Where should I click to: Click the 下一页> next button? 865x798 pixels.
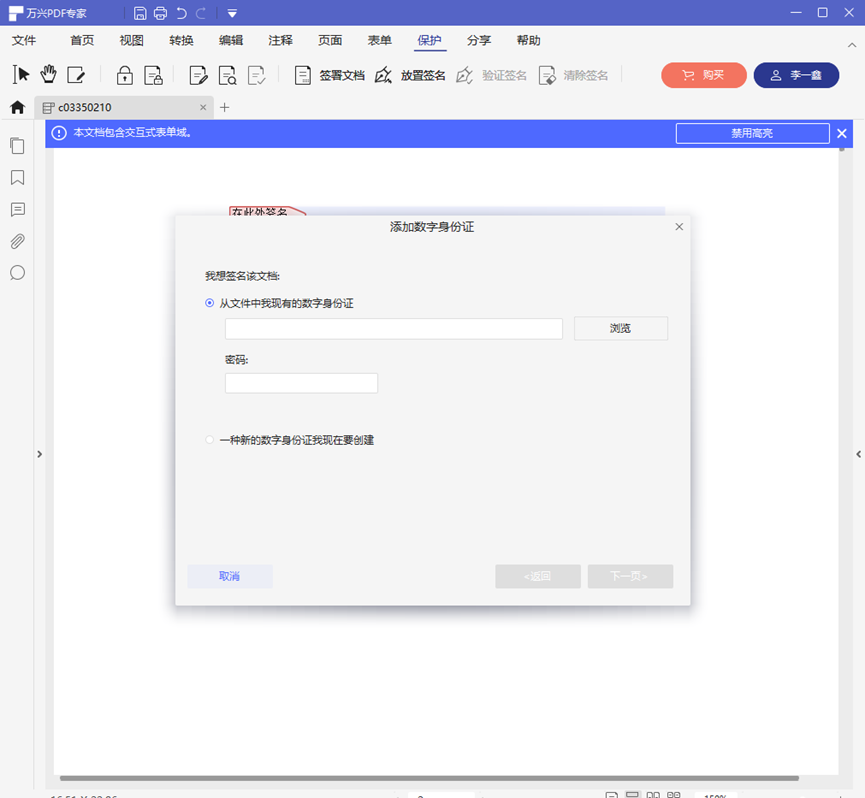coord(630,576)
